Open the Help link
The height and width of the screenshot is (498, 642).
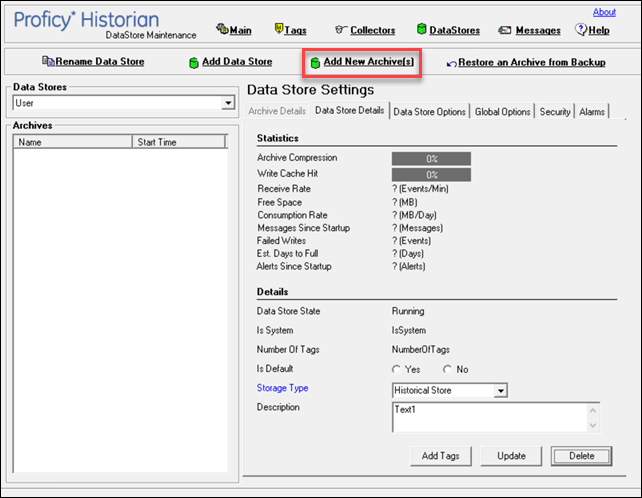click(599, 30)
